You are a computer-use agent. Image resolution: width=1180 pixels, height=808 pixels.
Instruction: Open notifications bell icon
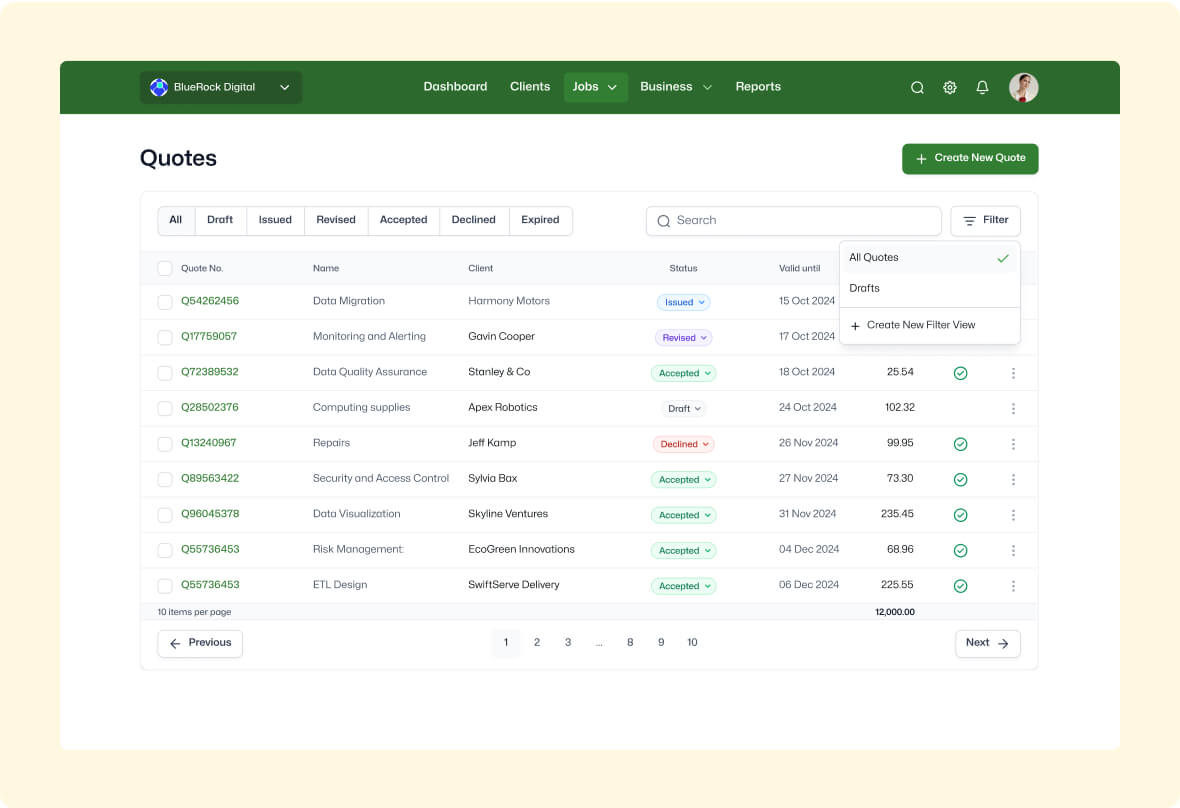982,88
